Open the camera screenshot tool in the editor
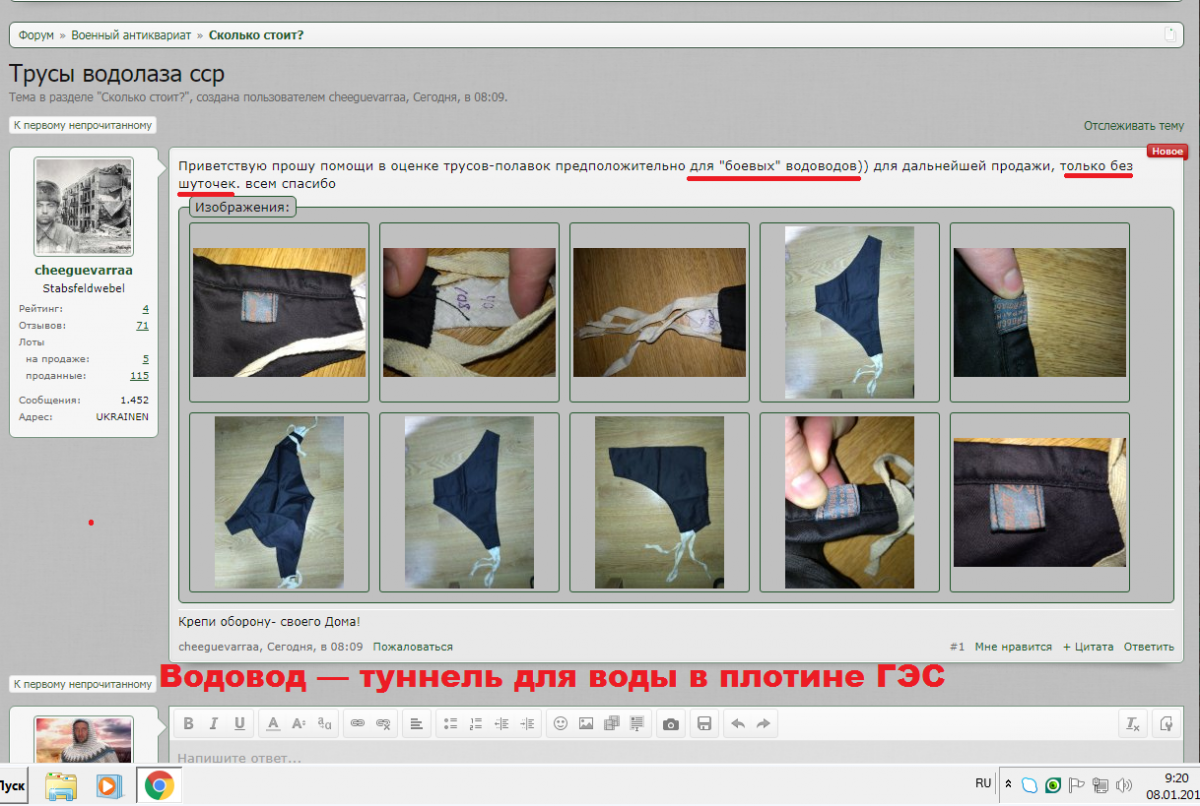The height and width of the screenshot is (806, 1200). pos(669,723)
